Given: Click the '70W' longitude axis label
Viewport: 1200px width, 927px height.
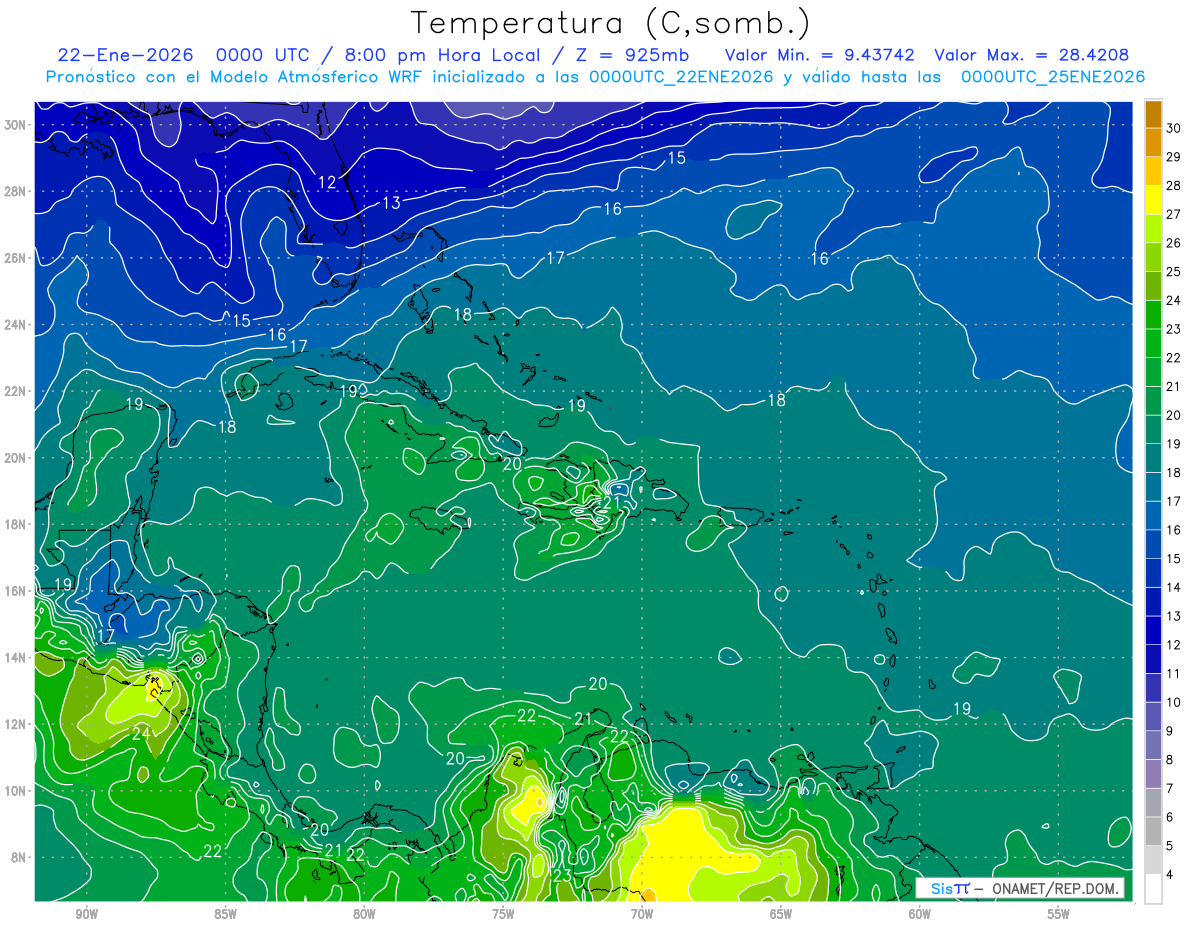Looking at the screenshot, I should tap(642, 915).
